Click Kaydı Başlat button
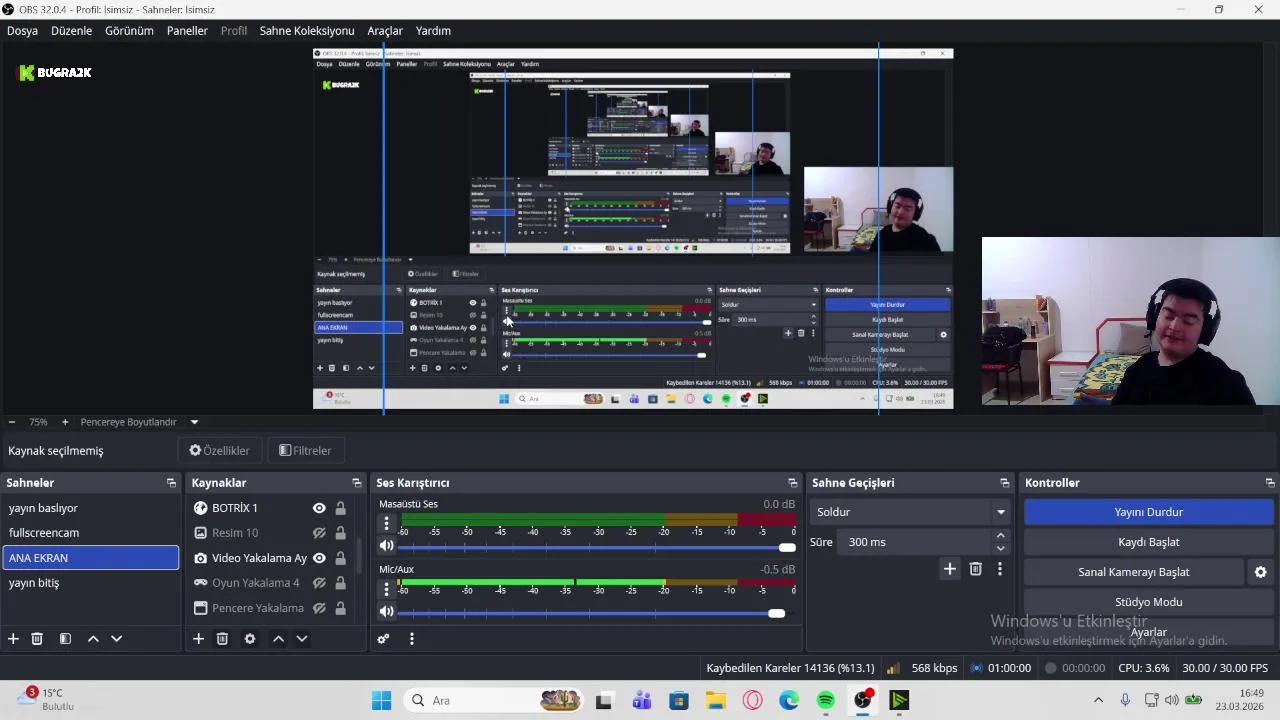Screen dimensions: 1280x720 pyautogui.click(x=1149, y=542)
